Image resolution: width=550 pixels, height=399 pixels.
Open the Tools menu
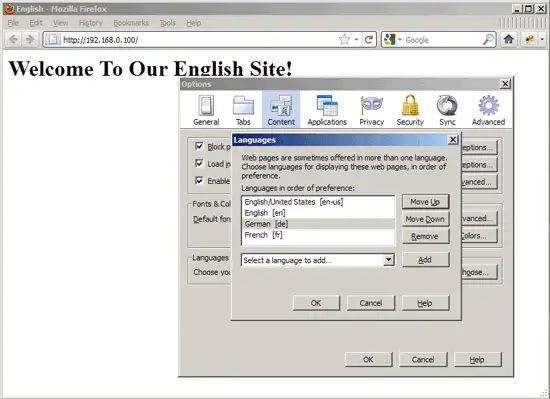pyautogui.click(x=168, y=23)
